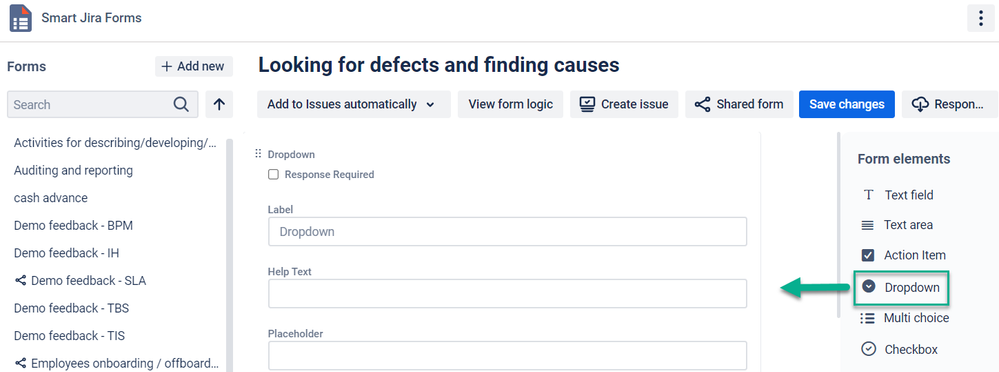
Task: Add a Multi choice form element
Action: 904,318
